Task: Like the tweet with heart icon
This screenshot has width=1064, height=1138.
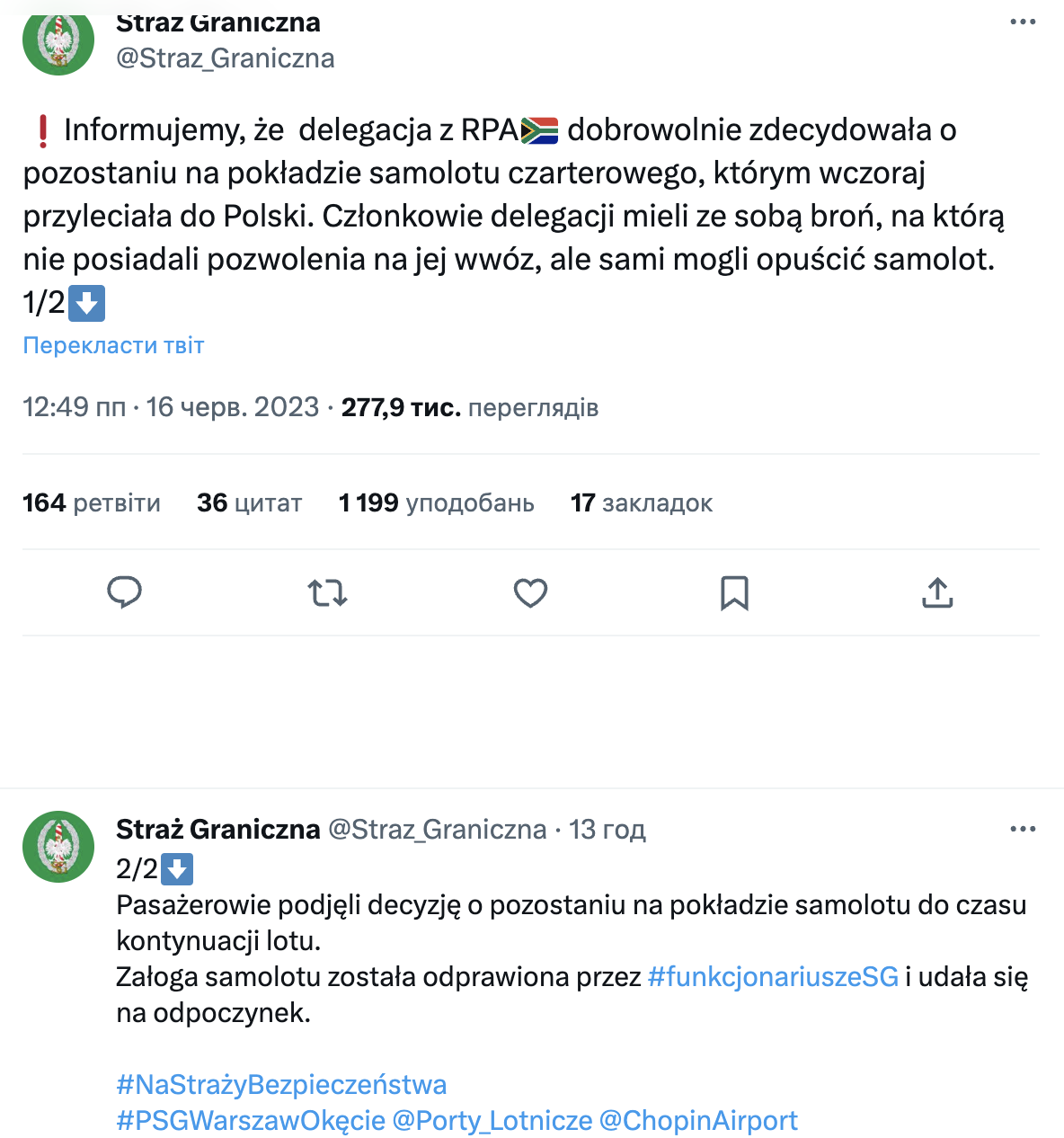Action: tap(530, 593)
